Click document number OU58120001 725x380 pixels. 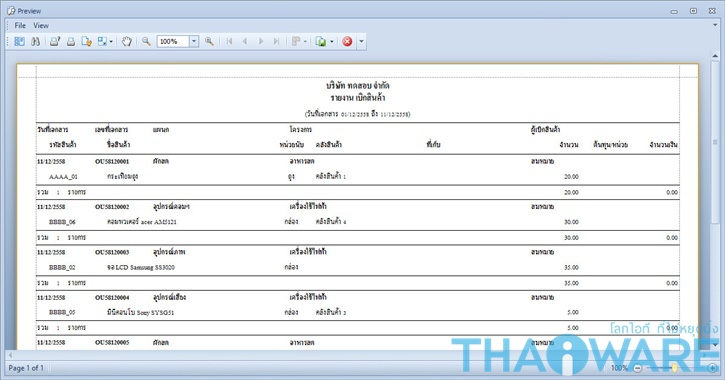point(112,161)
